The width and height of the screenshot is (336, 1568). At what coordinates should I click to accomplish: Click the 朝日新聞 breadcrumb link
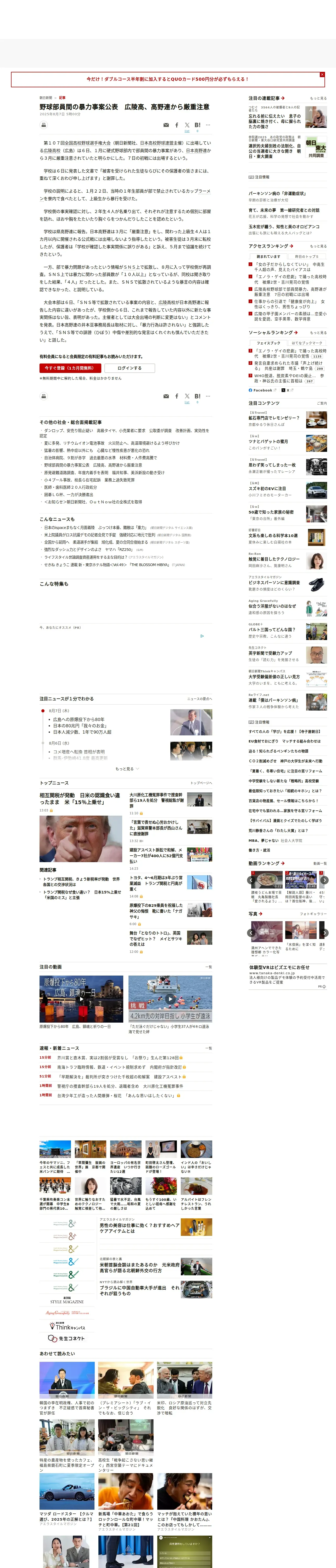click(x=46, y=97)
